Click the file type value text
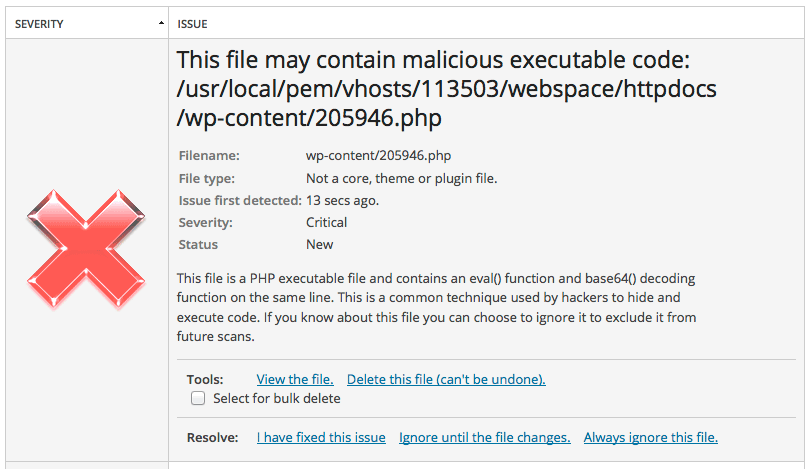This screenshot has width=809, height=469. click(x=401, y=179)
